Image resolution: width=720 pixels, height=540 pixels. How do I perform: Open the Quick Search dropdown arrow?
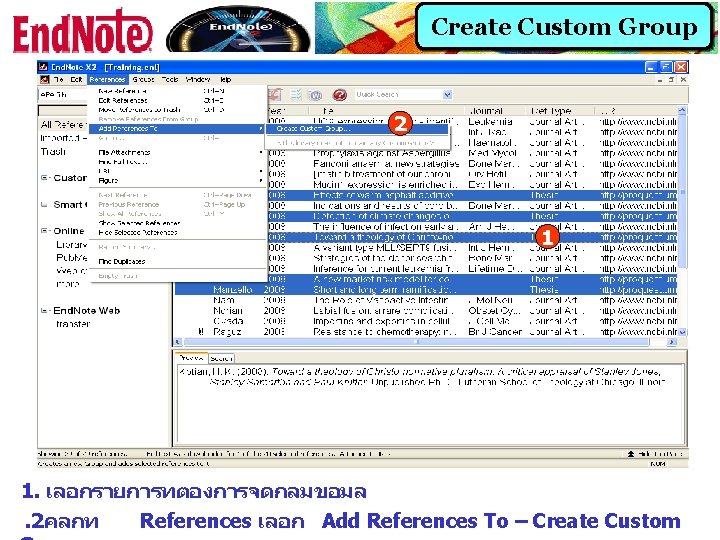[447, 95]
